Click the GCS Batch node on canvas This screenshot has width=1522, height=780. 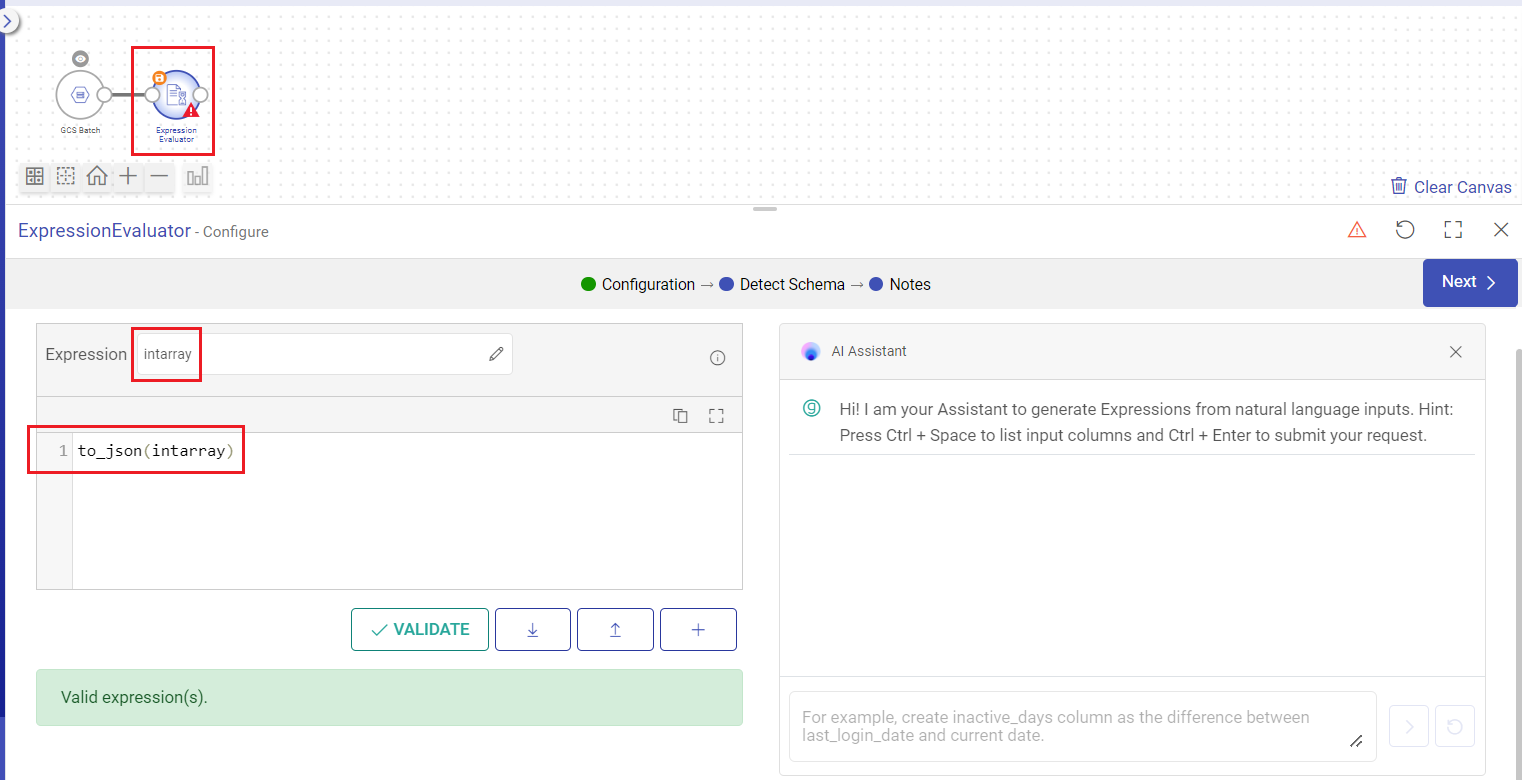coord(79,95)
